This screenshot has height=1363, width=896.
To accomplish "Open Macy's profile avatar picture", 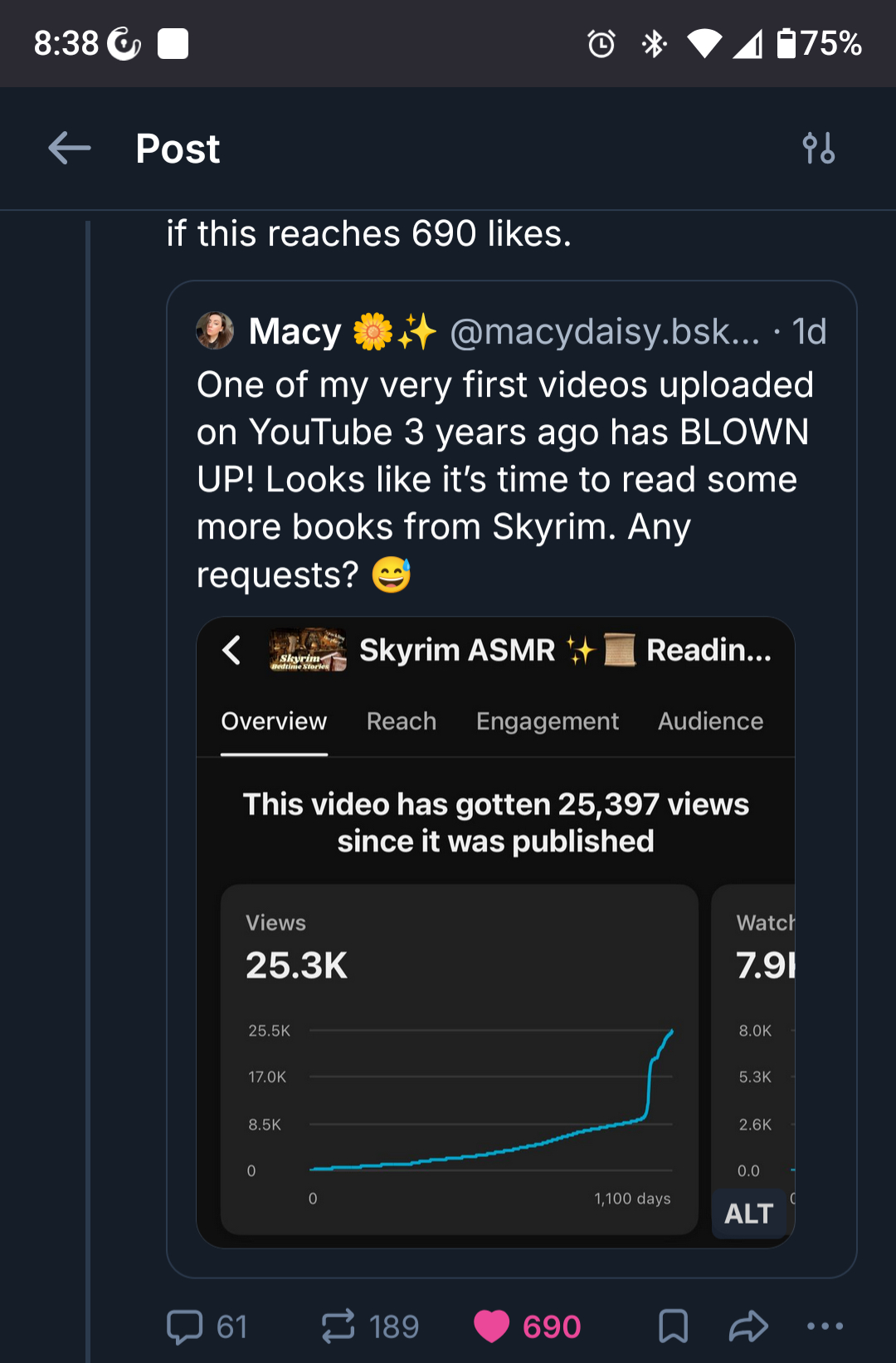I will [x=215, y=331].
